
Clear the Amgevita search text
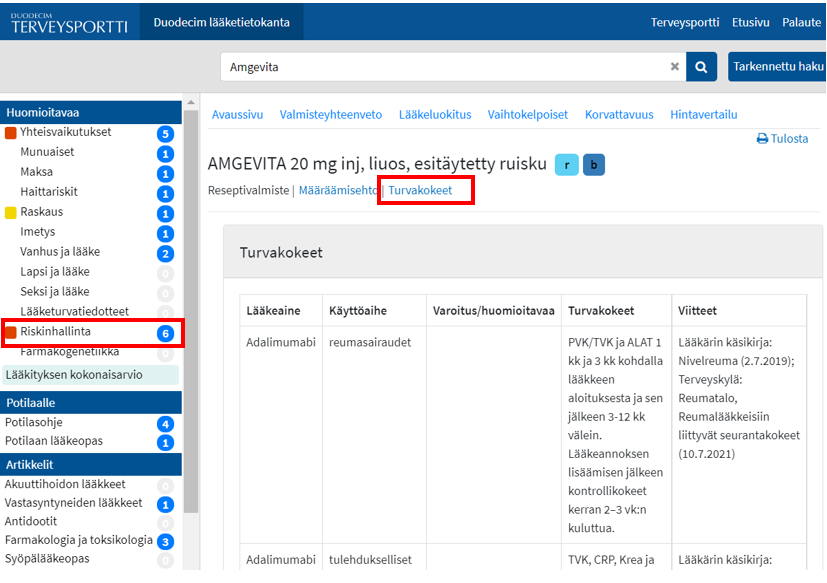point(675,66)
